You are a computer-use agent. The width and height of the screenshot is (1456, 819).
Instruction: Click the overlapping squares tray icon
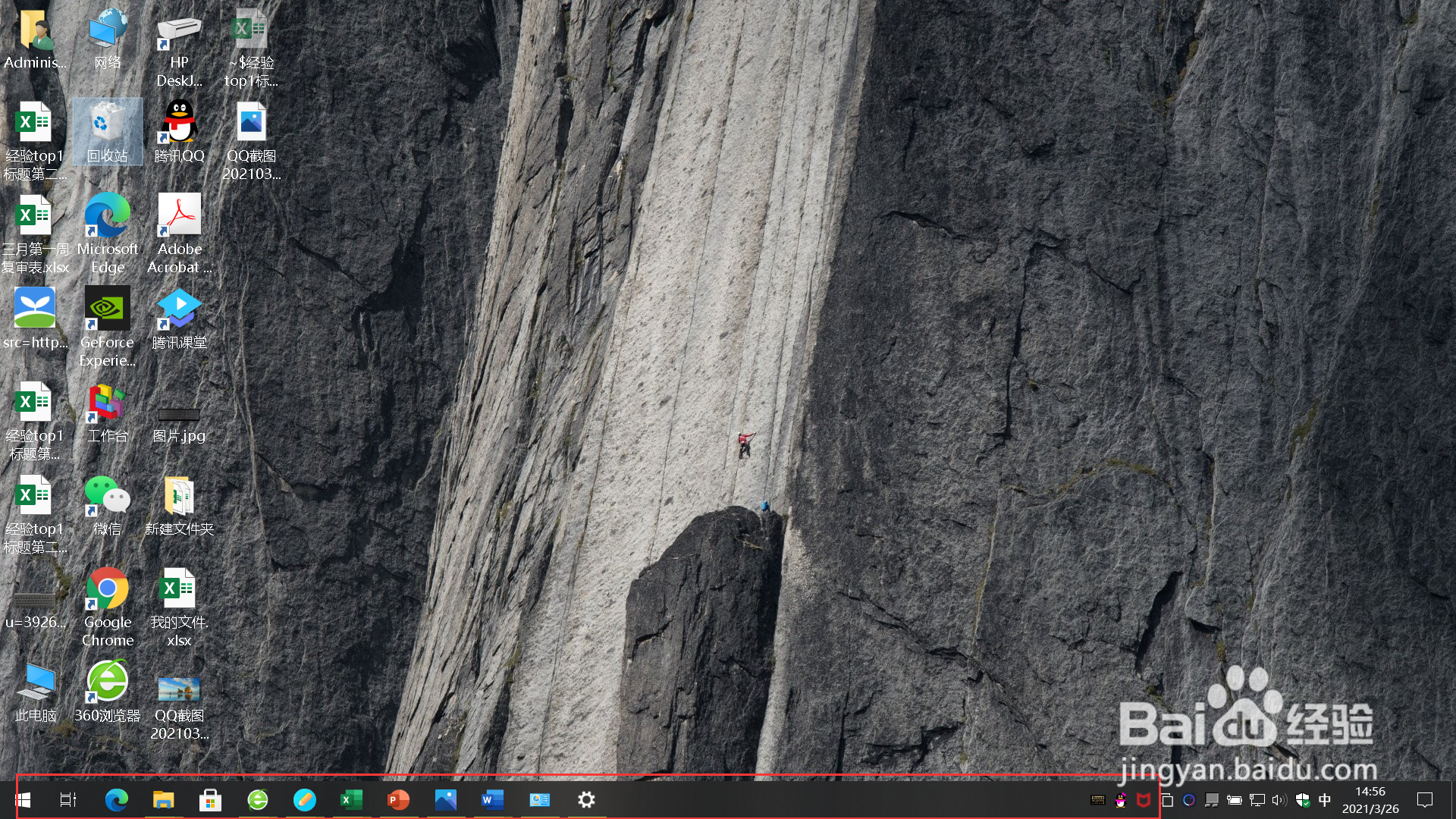pos(1167,800)
